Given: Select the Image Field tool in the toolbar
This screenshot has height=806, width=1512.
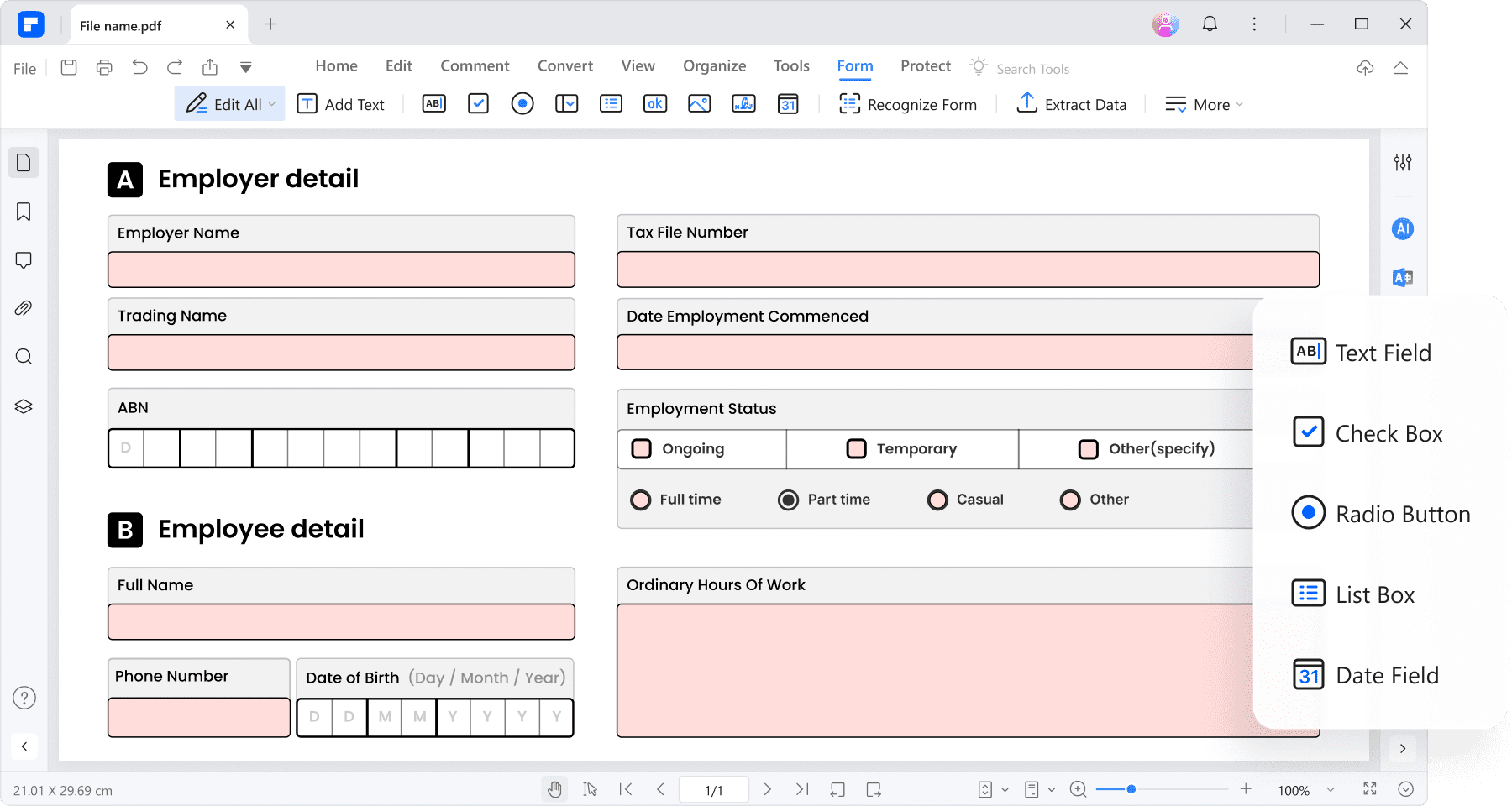Looking at the screenshot, I should (x=700, y=103).
